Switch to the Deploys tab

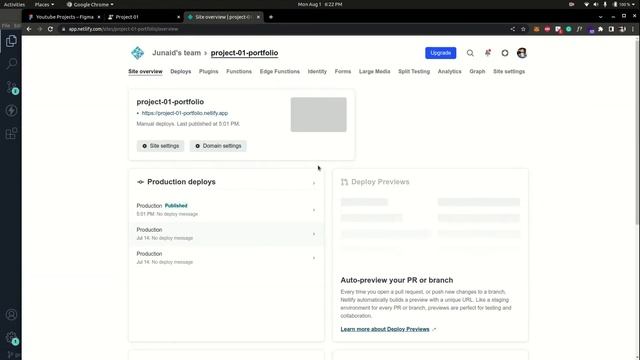click(x=180, y=71)
